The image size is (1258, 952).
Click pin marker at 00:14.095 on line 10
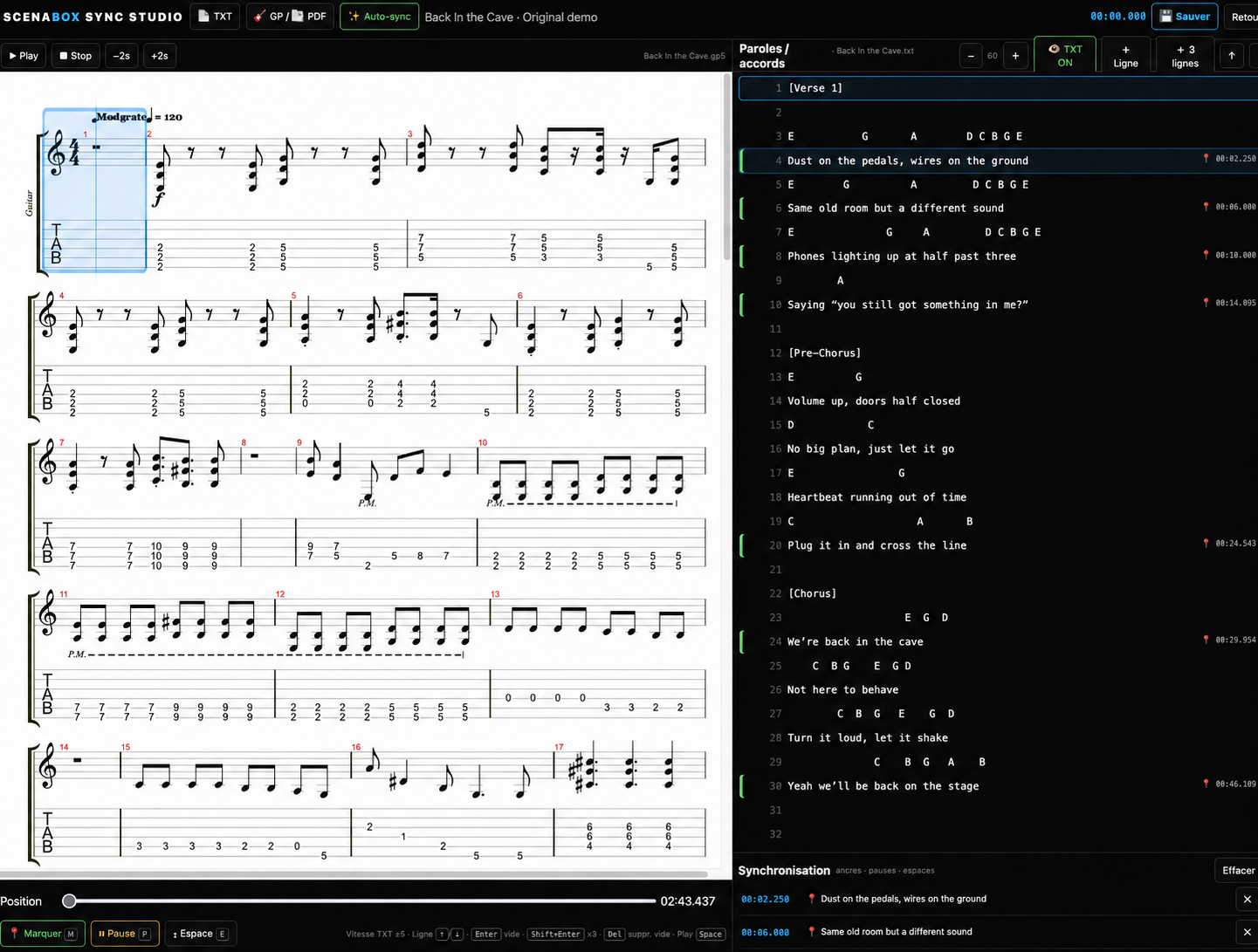pyautogui.click(x=1206, y=303)
